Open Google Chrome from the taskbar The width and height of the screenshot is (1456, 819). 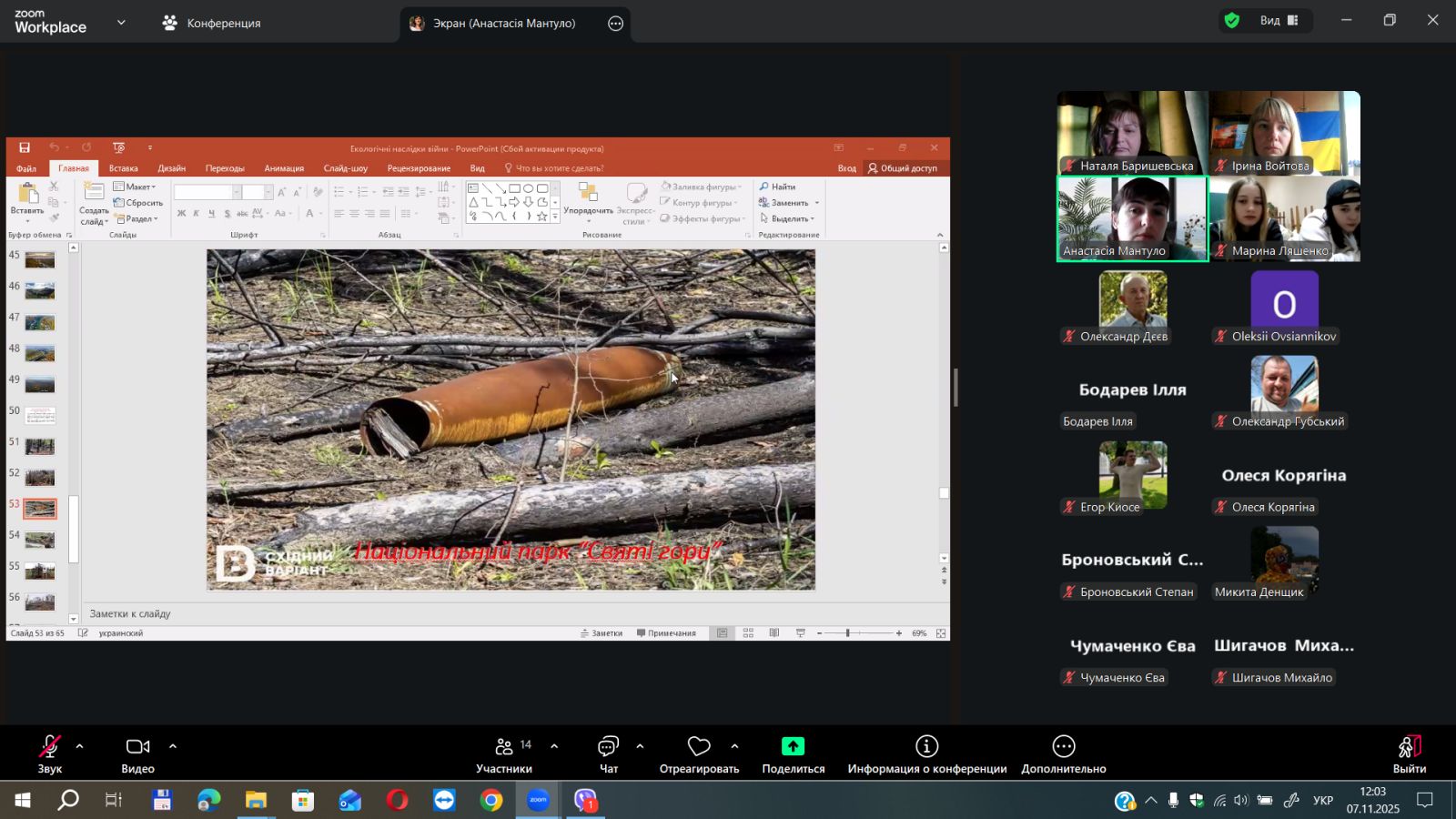tap(491, 801)
